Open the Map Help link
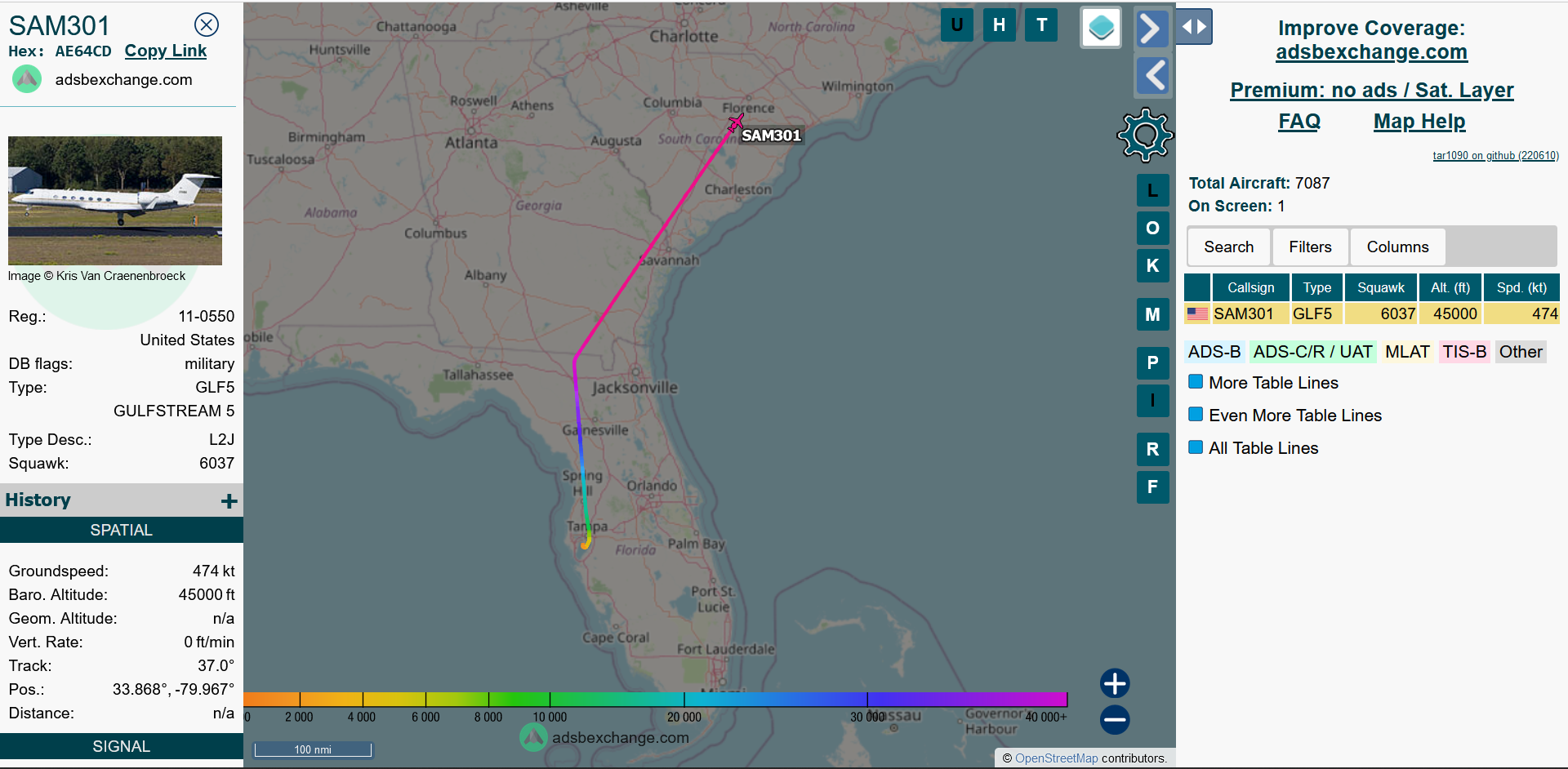This screenshot has width=1568, height=769. 1419,122
